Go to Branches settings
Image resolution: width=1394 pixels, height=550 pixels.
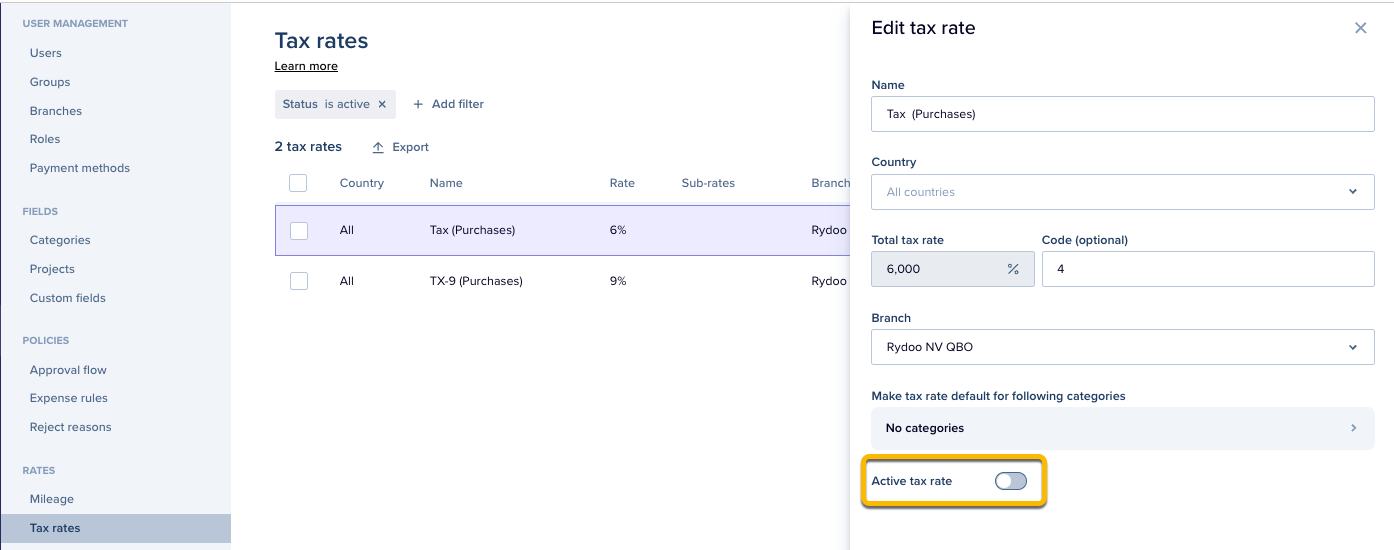click(x=56, y=111)
